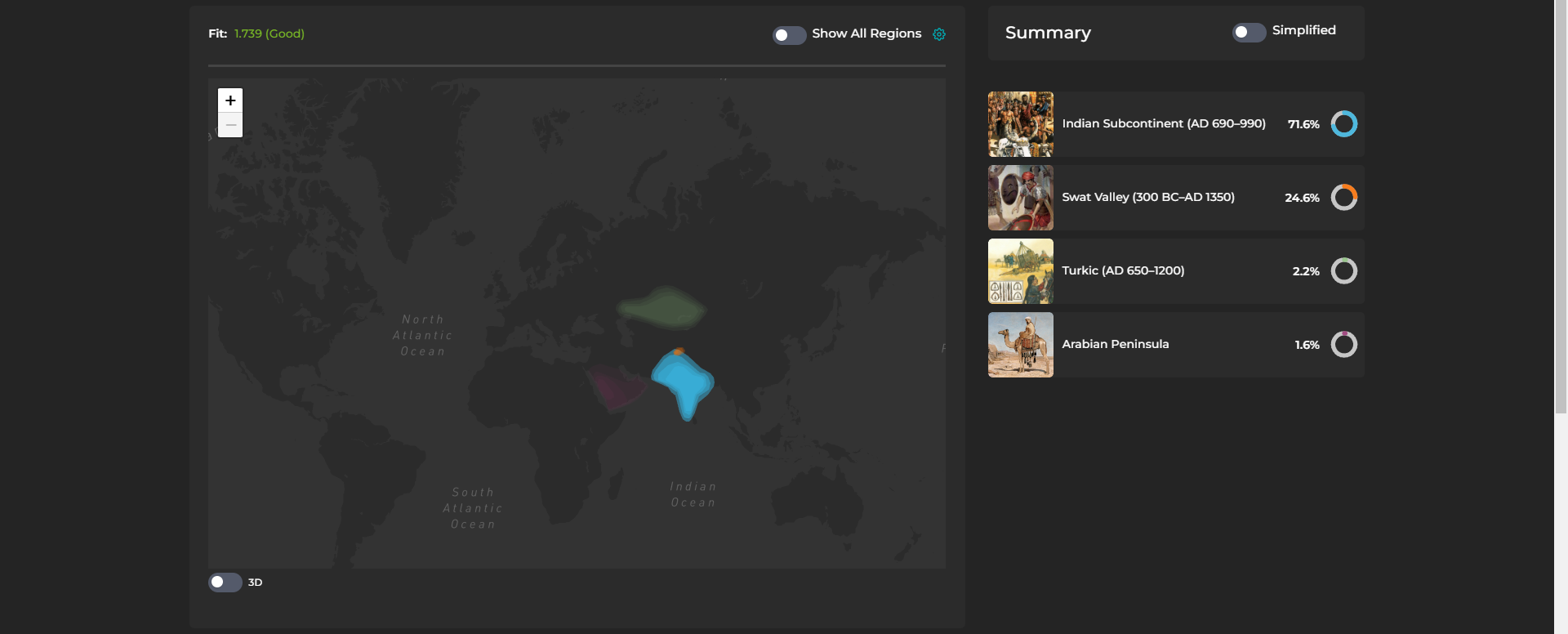Open the Arabian Peninsula camel thumbnail
Image resolution: width=1568 pixels, height=634 pixels.
coord(1020,345)
